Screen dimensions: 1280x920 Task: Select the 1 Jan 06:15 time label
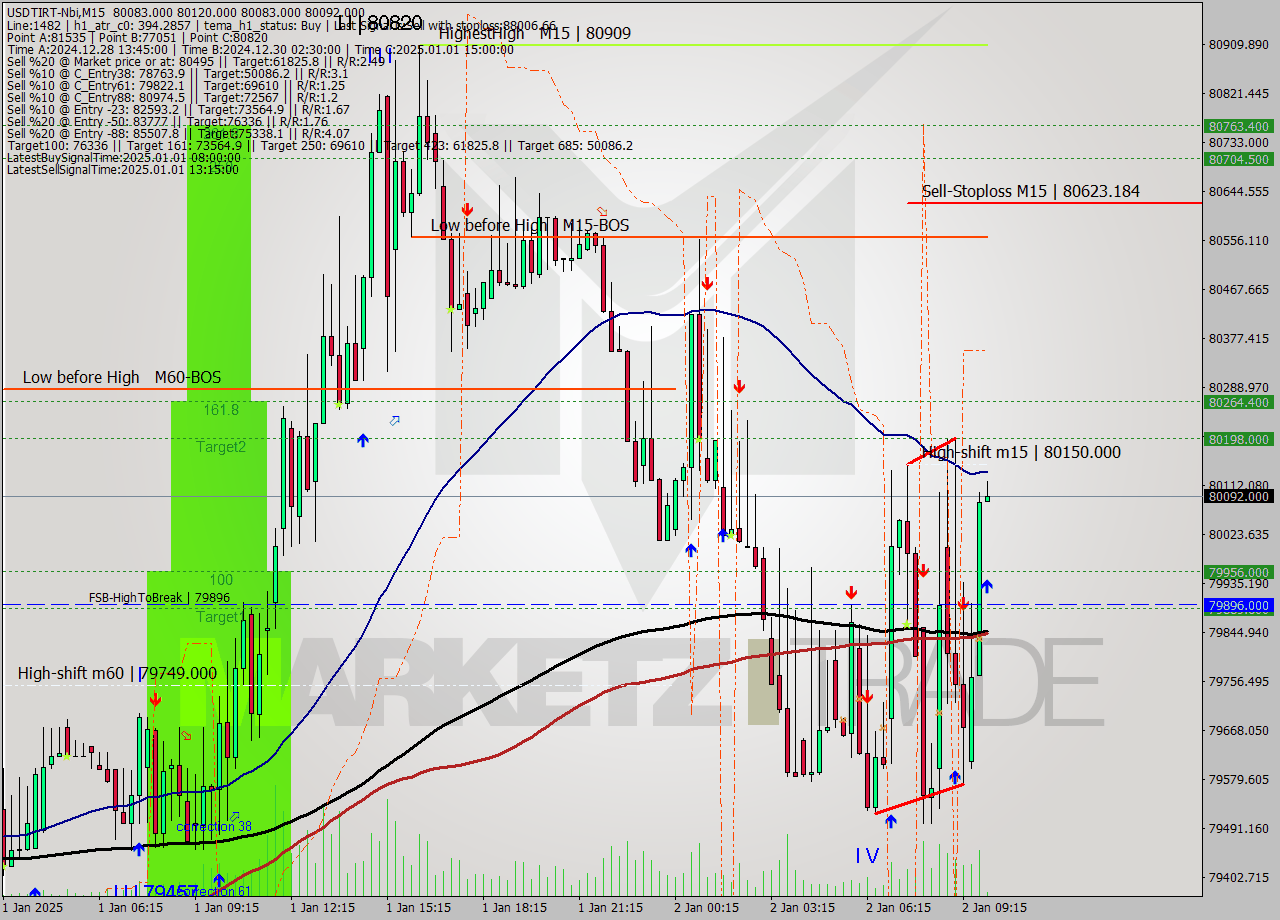130,908
